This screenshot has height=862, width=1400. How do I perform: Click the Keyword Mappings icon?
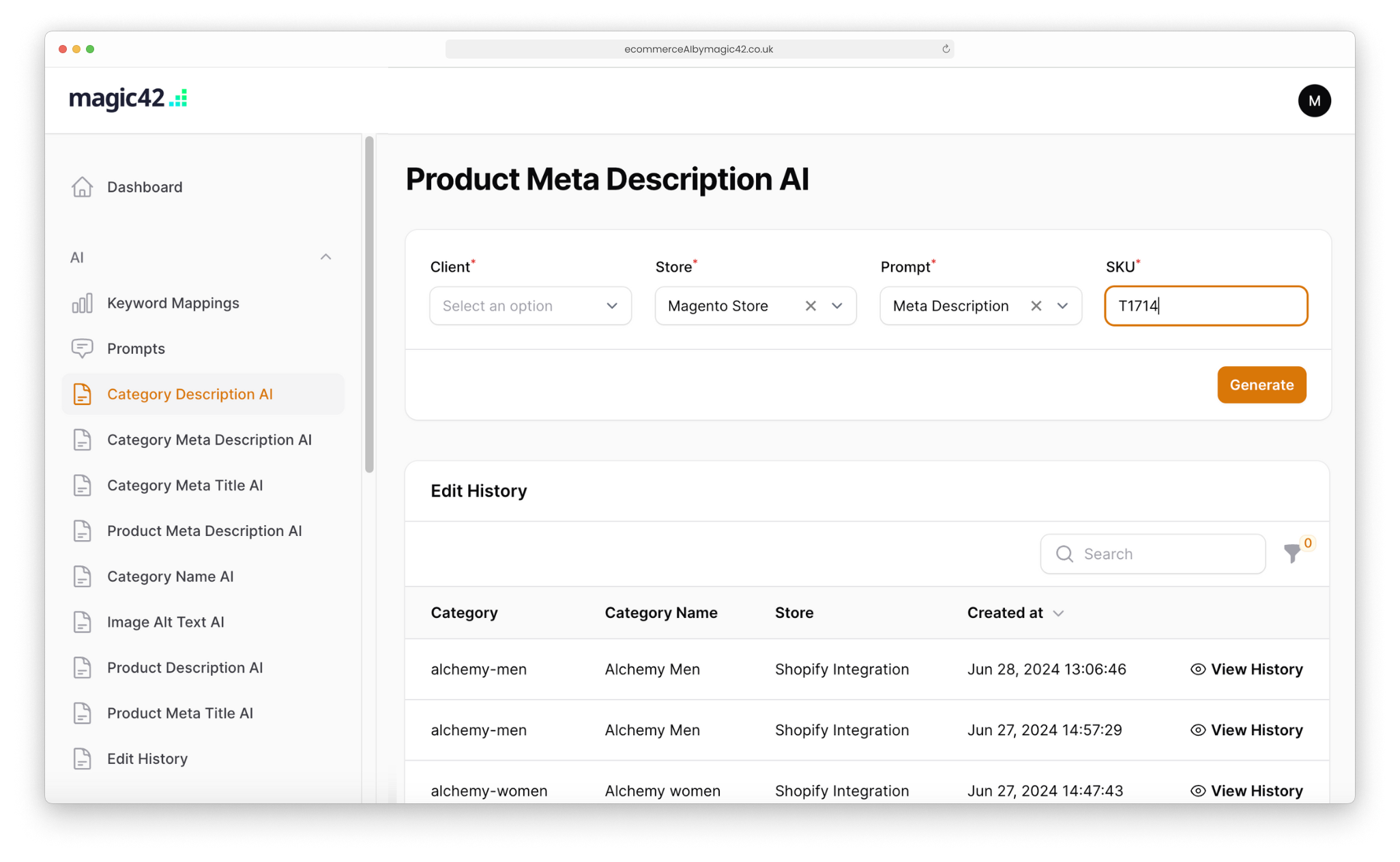83,303
